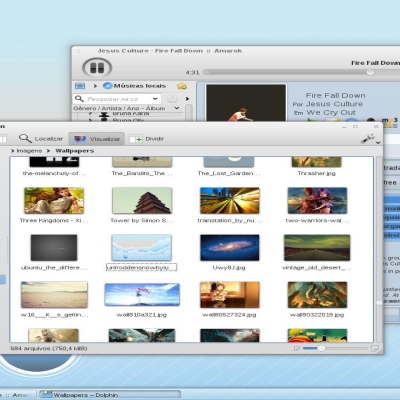
Task: Click the large-icons end of zoom slider
Action: (375, 348)
